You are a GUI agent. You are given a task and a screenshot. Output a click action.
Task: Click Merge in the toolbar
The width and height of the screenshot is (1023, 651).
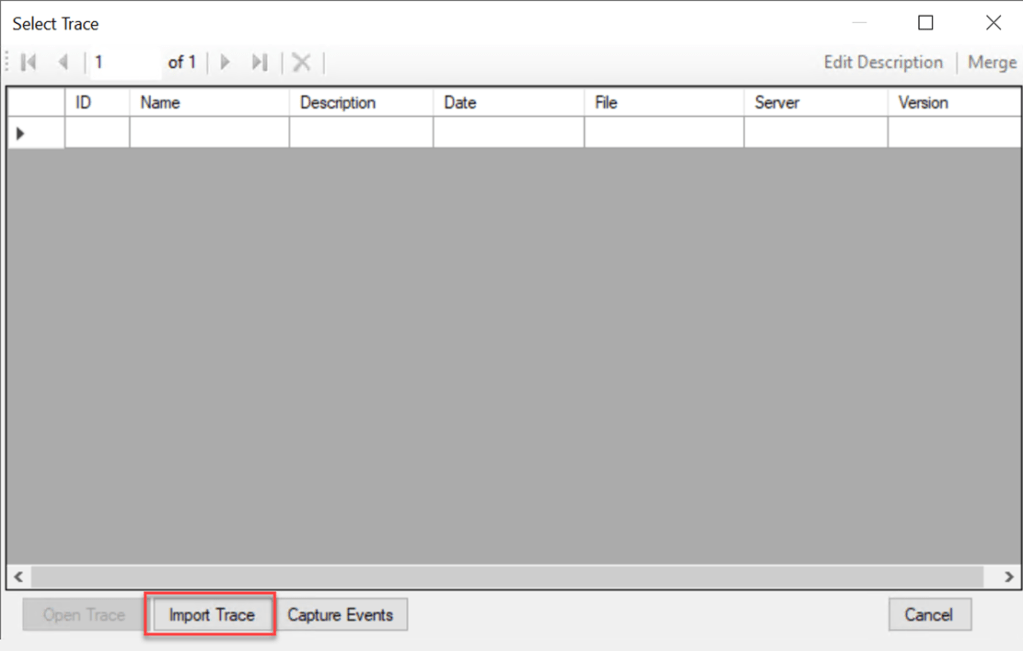(991, 63)
